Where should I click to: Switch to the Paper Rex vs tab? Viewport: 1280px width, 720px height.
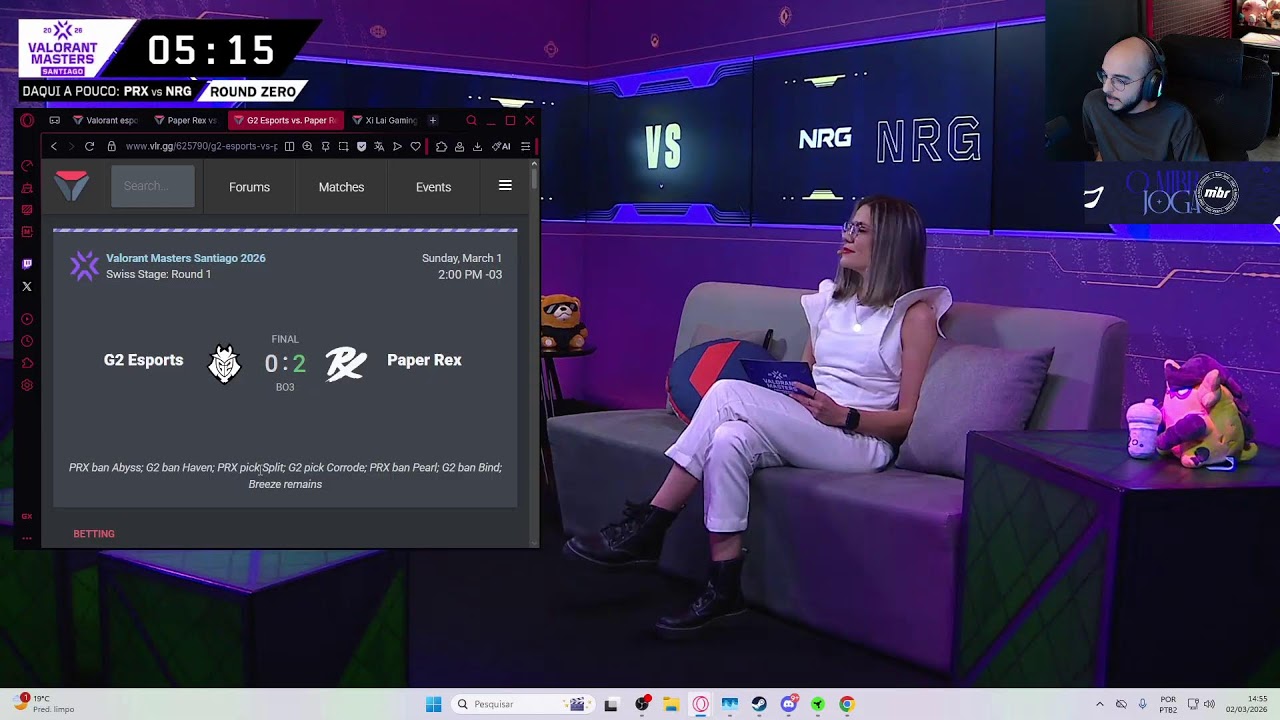coord(187,120)
